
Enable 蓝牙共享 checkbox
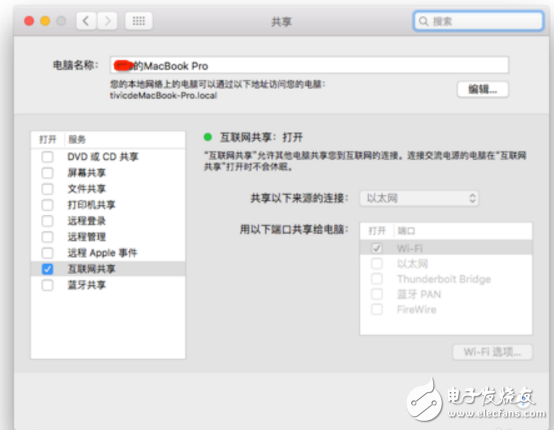[x=48, y=285]
